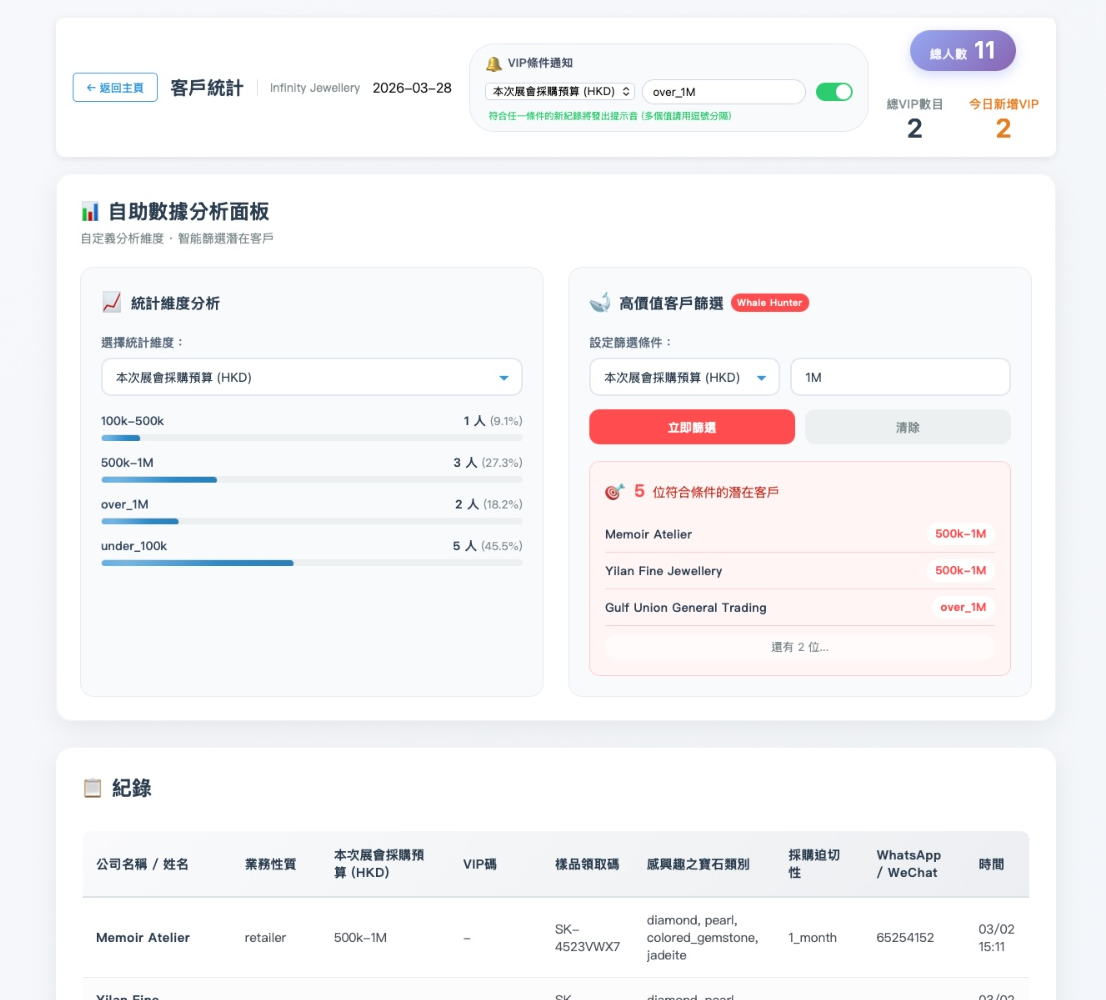Click the clipboard icon beside 紀錄
The height and width of the screenshot is (1000, 1106).
92,788
